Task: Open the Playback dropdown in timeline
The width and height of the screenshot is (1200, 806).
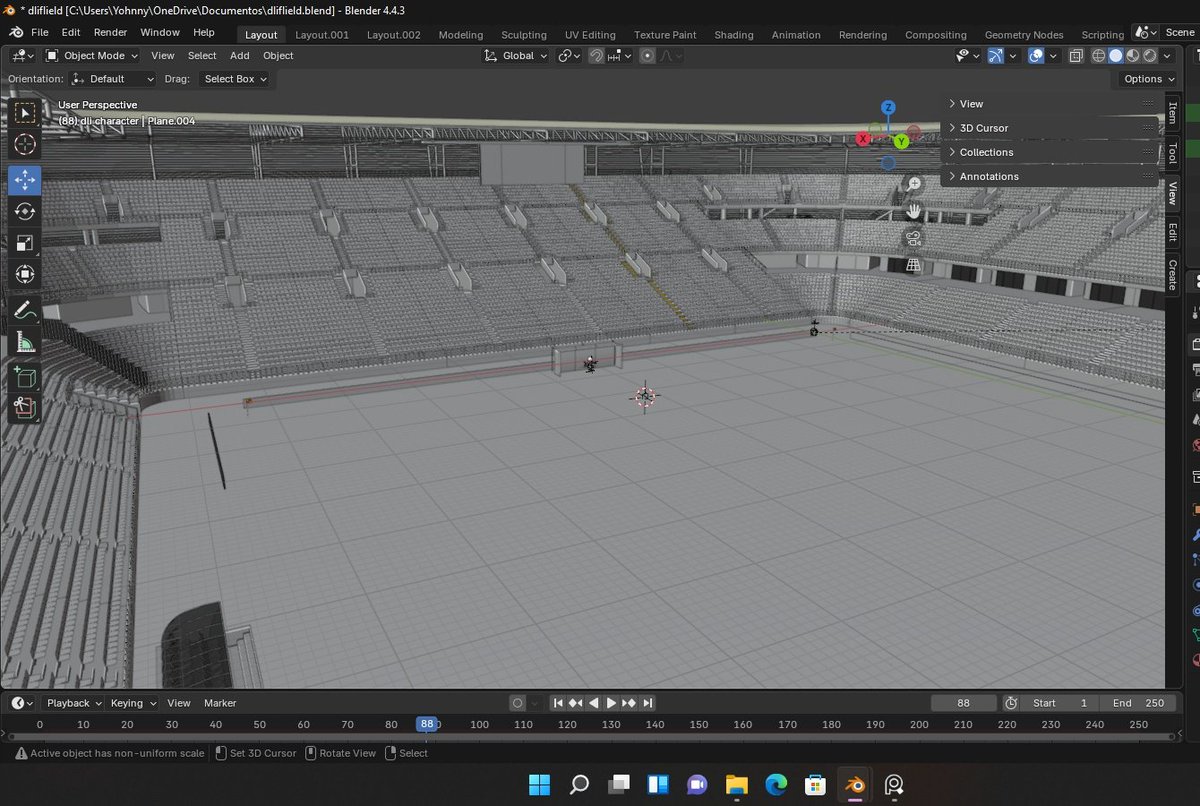Action: pyautogui.click(x=73, y=703)
